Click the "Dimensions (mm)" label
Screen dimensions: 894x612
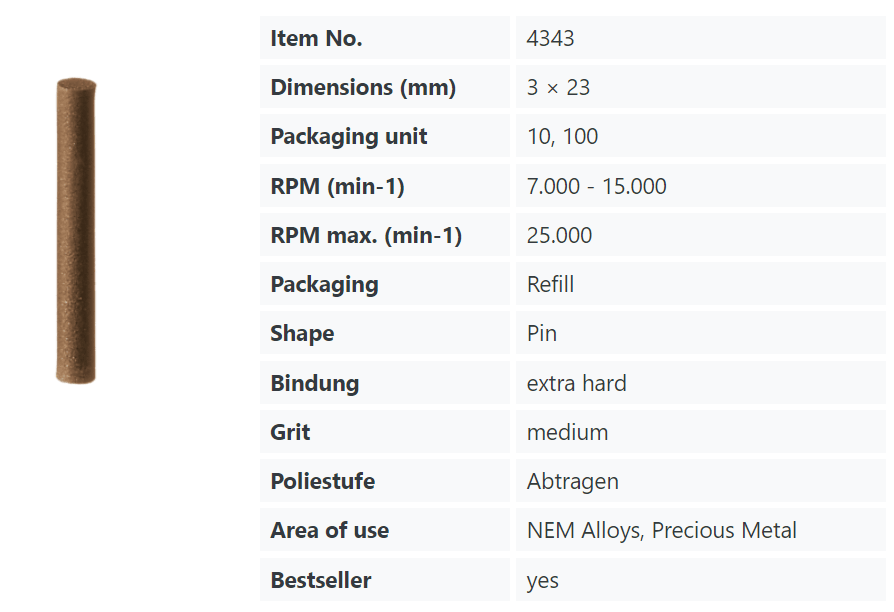[x=363, y=88]
